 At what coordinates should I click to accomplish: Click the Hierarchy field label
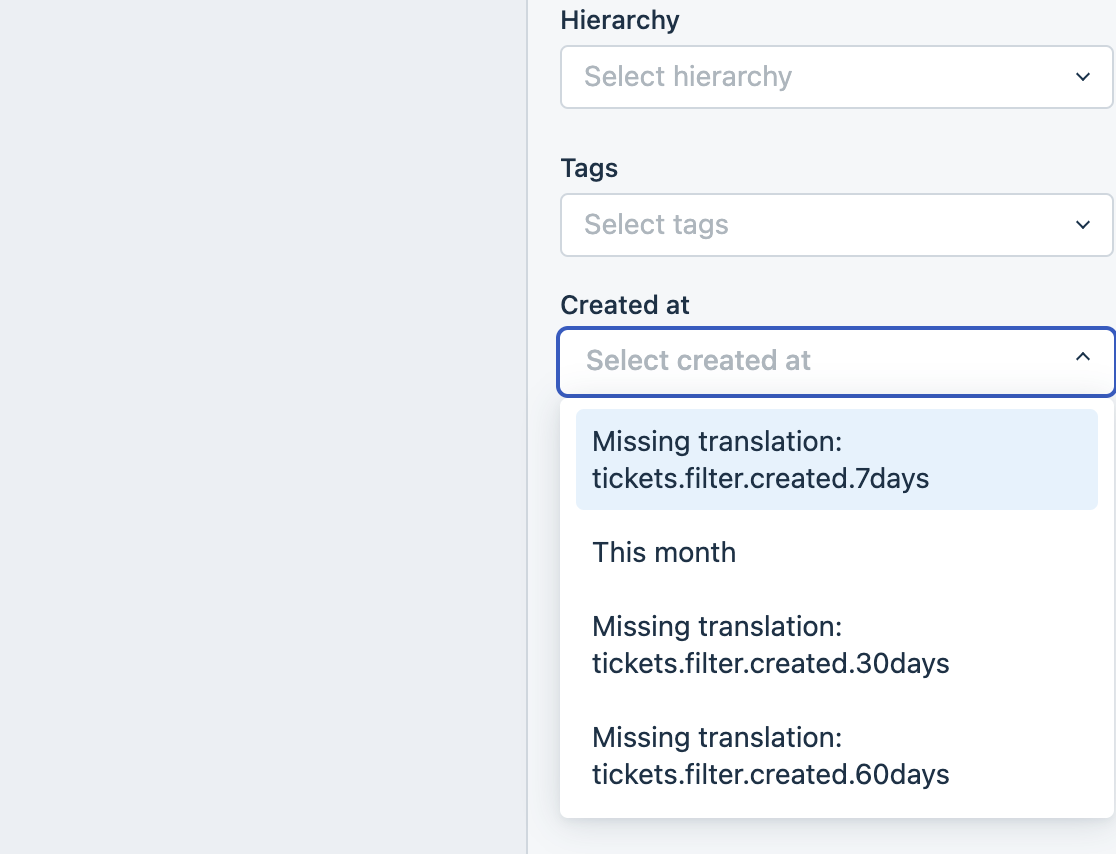(620, 20)
